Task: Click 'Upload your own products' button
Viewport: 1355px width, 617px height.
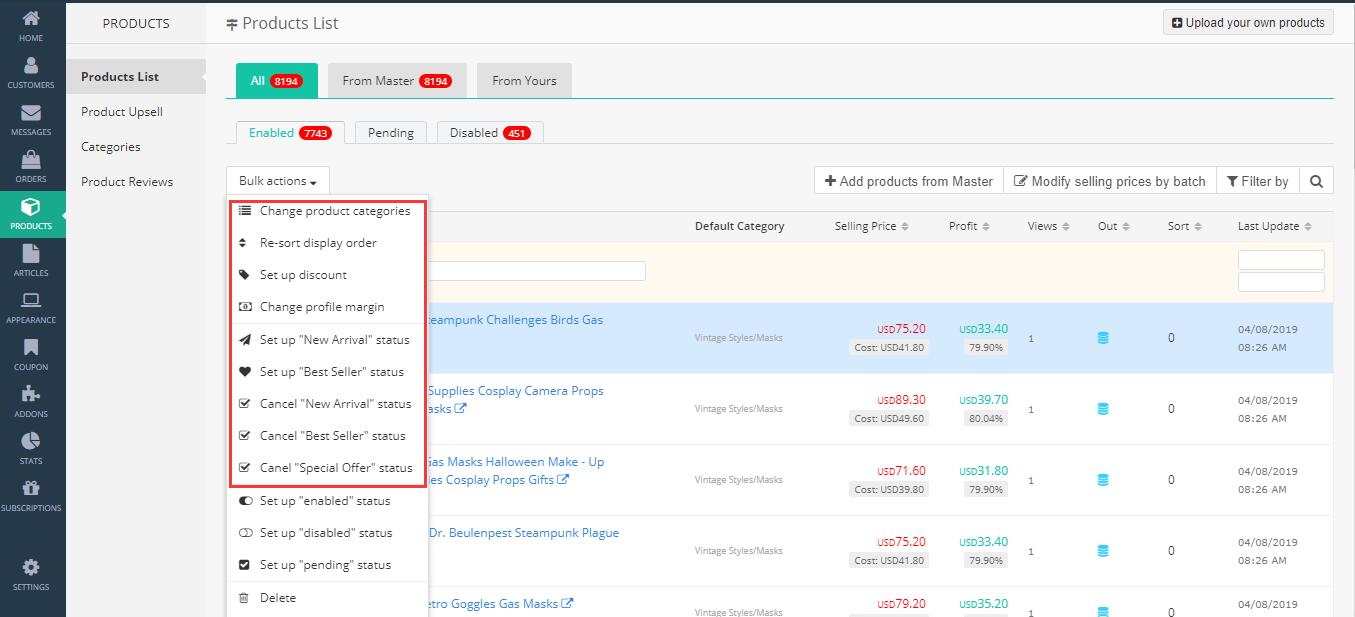Action: tap(1247, 22)
